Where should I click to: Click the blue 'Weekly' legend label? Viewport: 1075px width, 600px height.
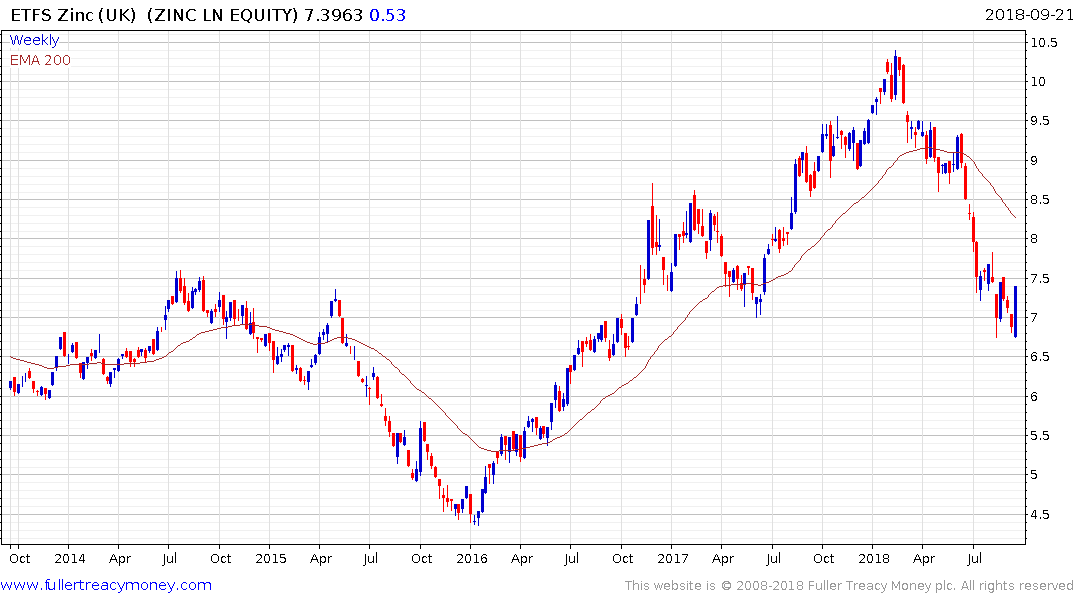coord(34,40)
